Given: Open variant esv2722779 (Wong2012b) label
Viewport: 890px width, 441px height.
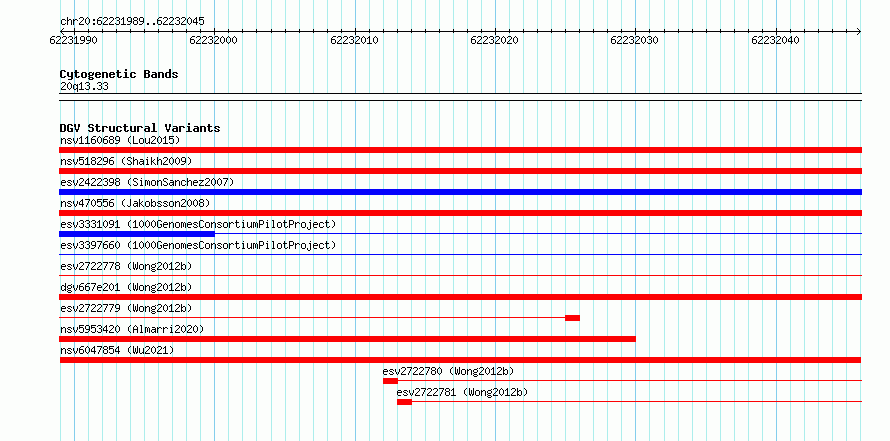Looking at the screenshot, I should (126, 308).
